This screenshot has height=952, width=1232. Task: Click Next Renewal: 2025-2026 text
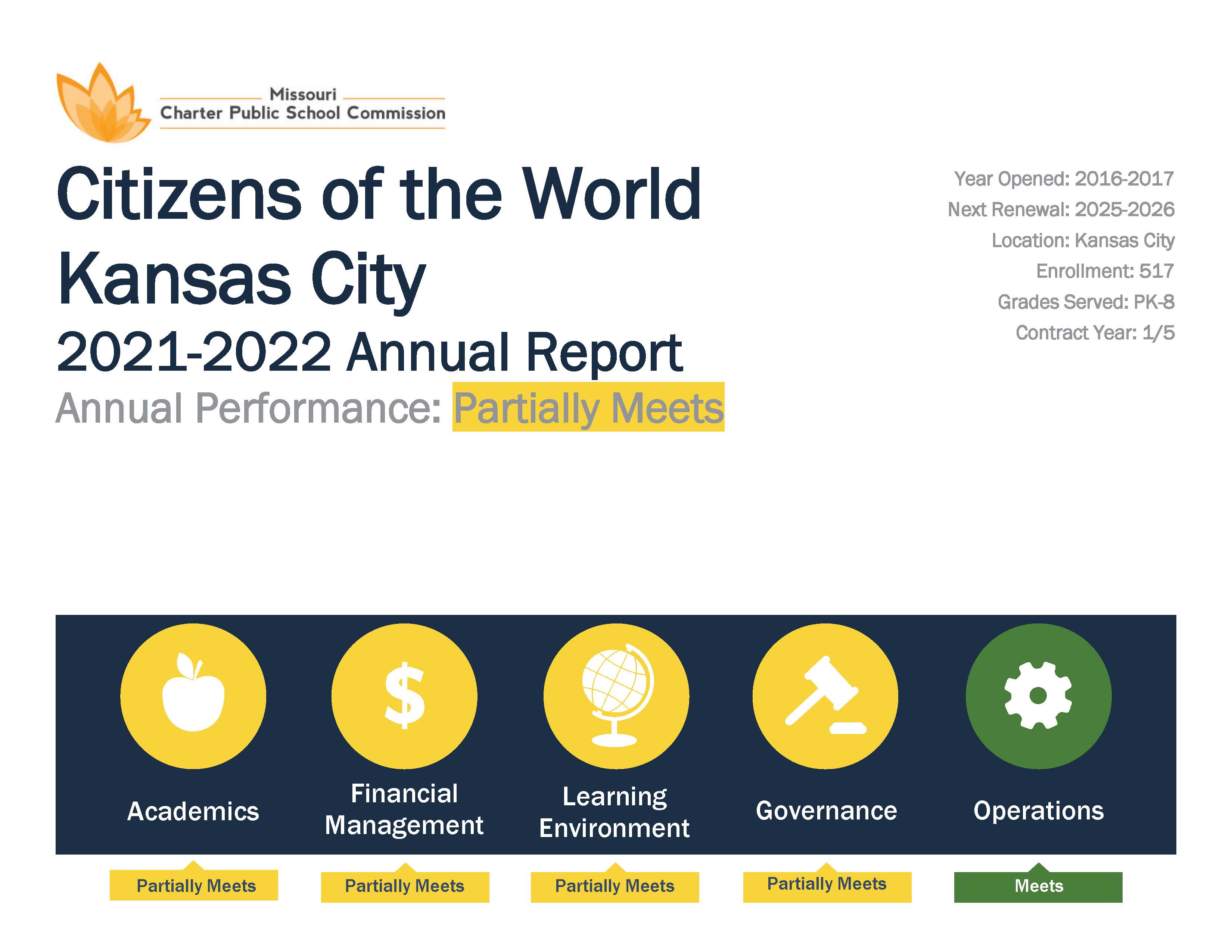1061,209
